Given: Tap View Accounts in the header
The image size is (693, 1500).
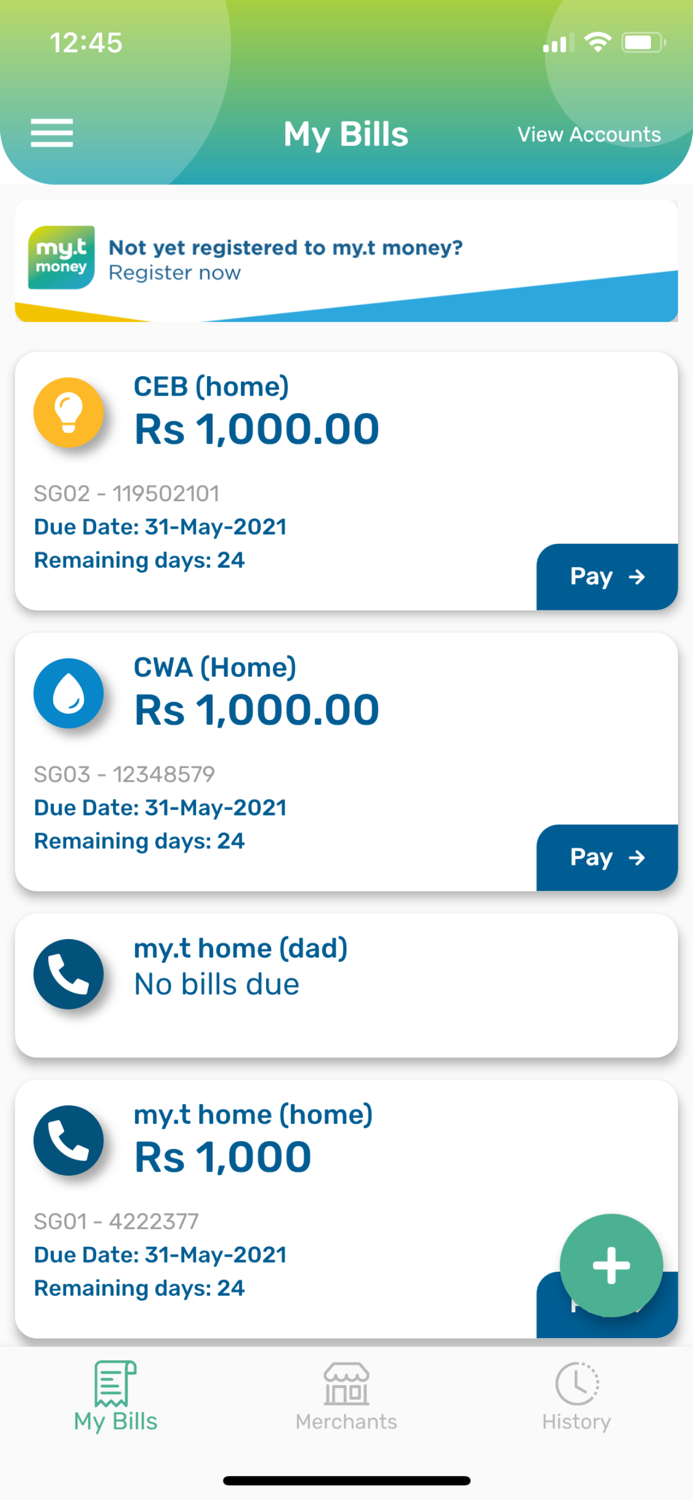Looking at the screenshot, I should pos(588,134).
